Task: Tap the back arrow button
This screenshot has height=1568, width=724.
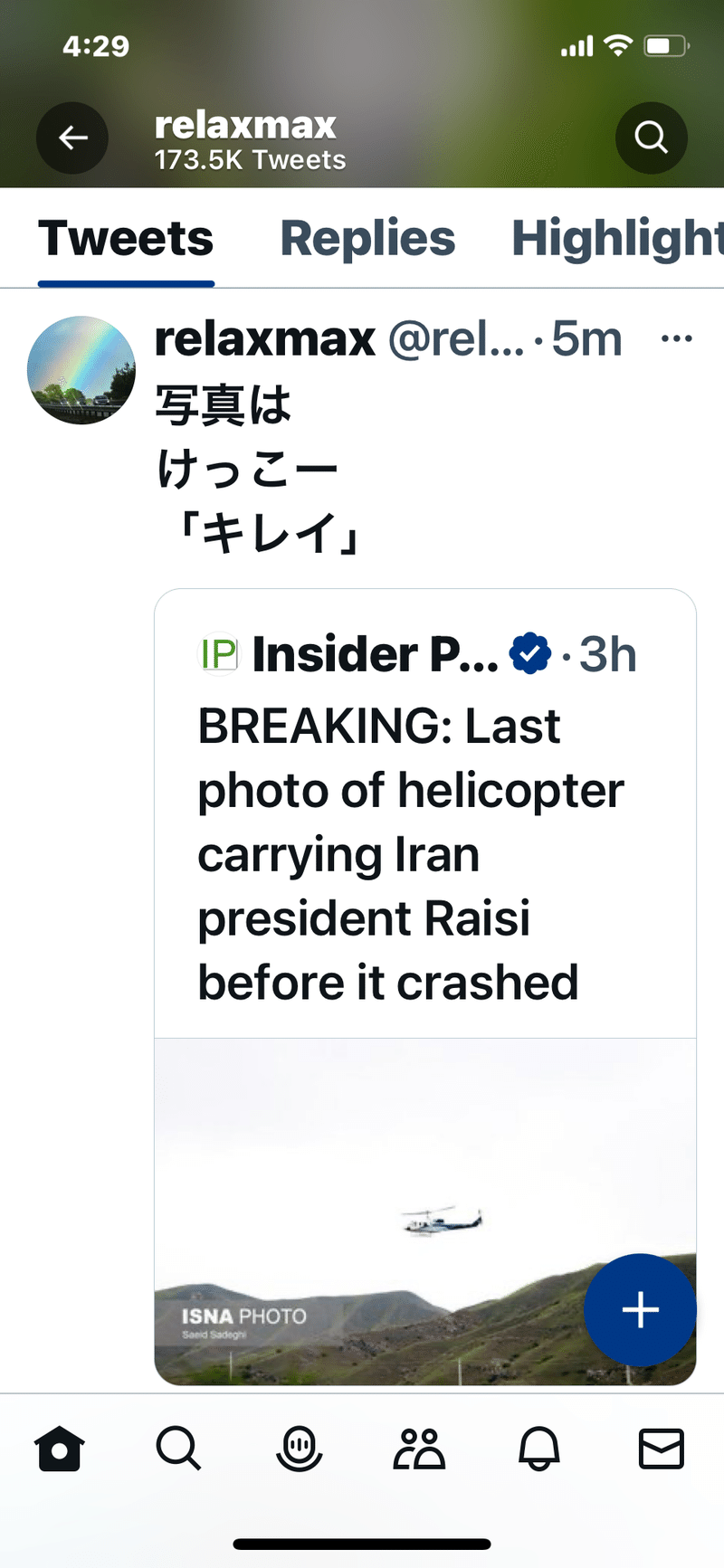Action: tap(72, 138)
